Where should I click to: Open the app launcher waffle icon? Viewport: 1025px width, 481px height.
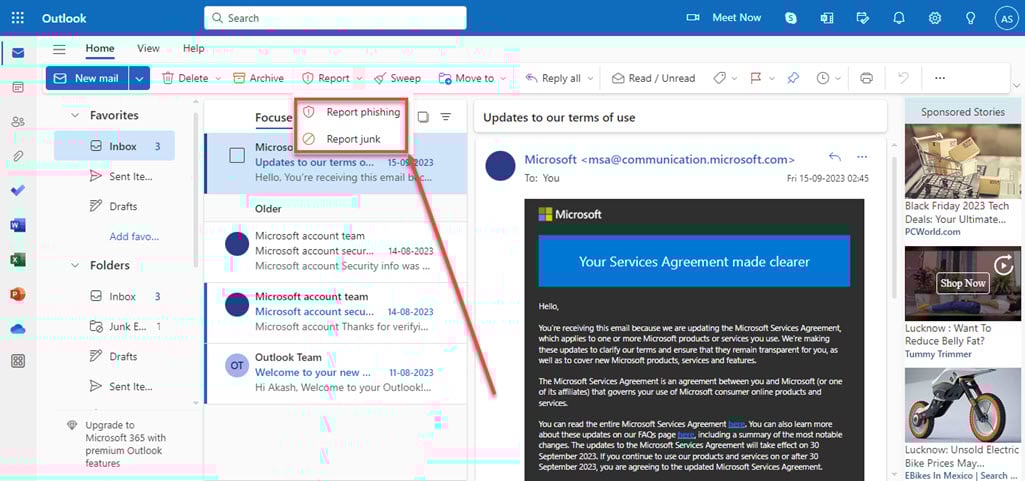(18, 18)
